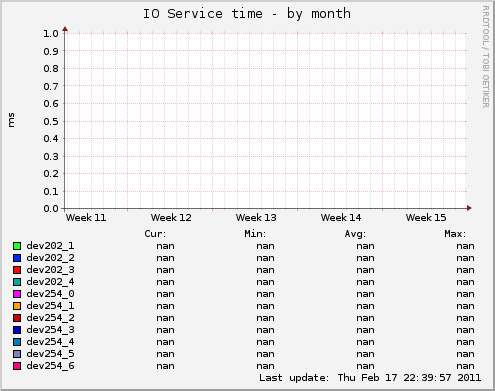This screenshot has width=495, height=391.
Task: Click the green dev202_1 color swatch
Action: [x=17, y=246]
